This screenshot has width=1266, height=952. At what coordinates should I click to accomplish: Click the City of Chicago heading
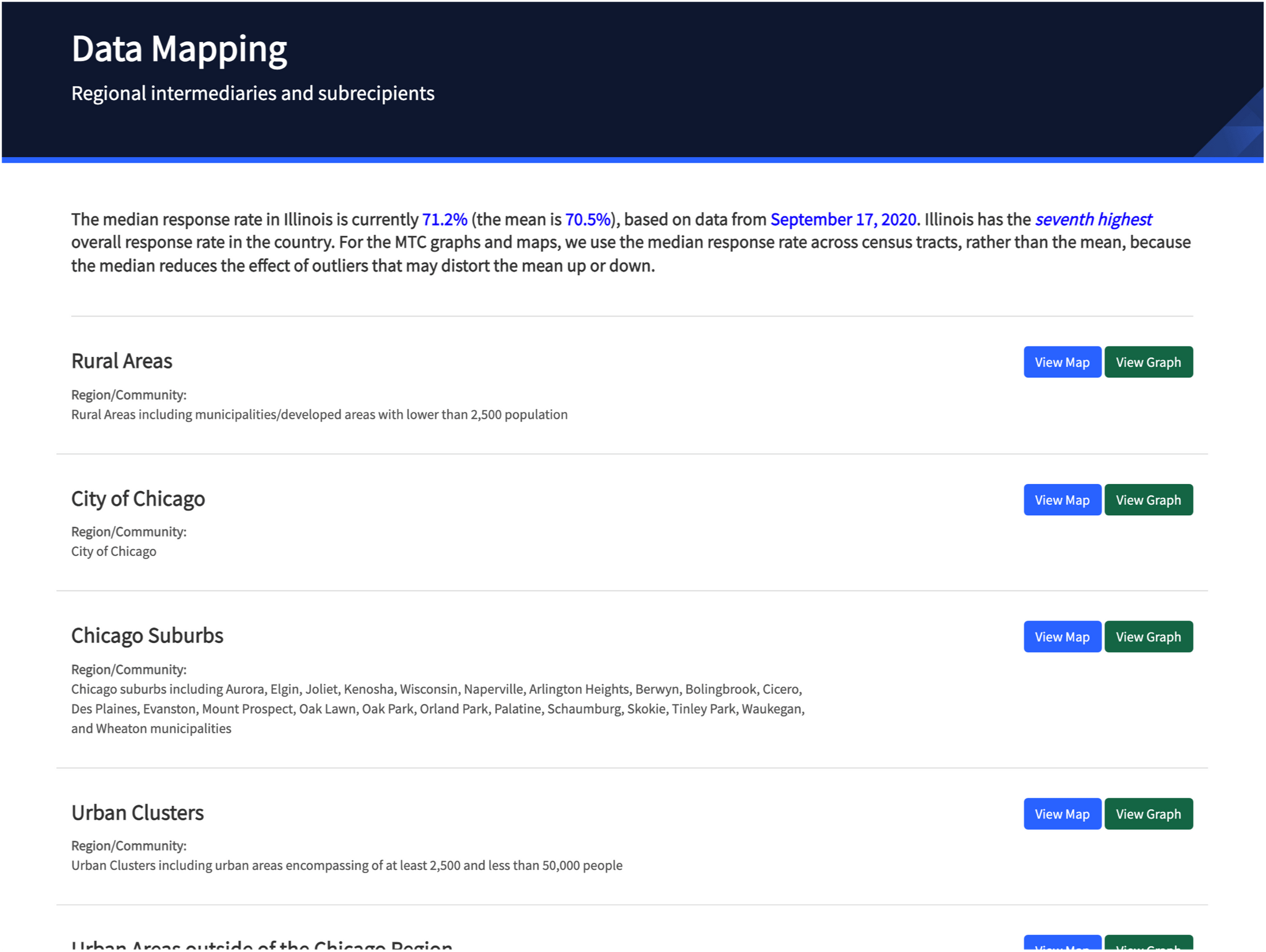click(x=138, y=498)
